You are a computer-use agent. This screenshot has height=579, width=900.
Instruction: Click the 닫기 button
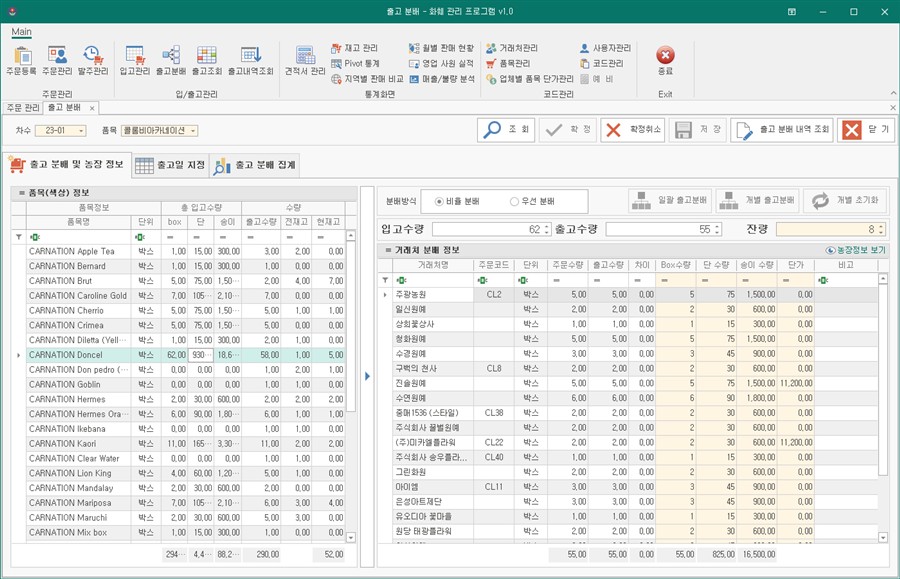(866, 130)
